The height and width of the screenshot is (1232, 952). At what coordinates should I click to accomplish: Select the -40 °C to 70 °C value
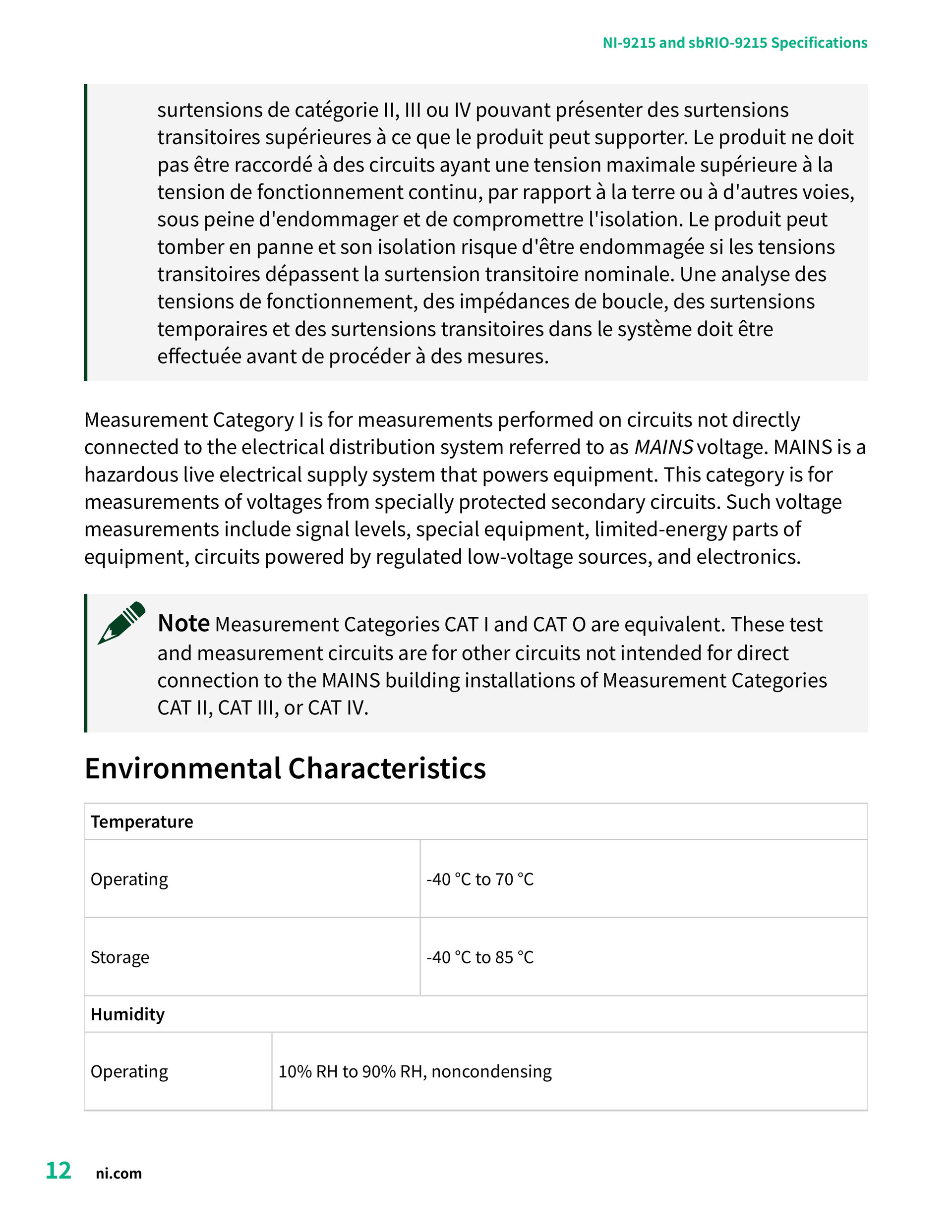point(479,879)
